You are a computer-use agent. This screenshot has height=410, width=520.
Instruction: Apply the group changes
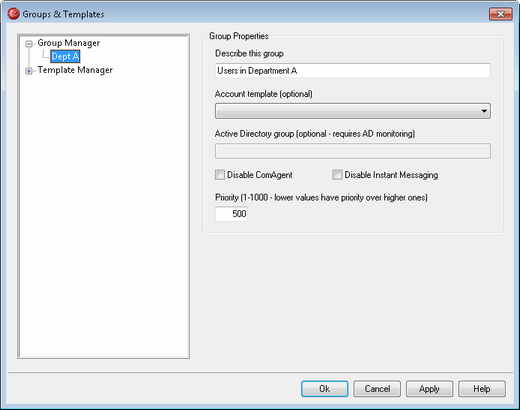pyautogui.click(x=429, y=389)
